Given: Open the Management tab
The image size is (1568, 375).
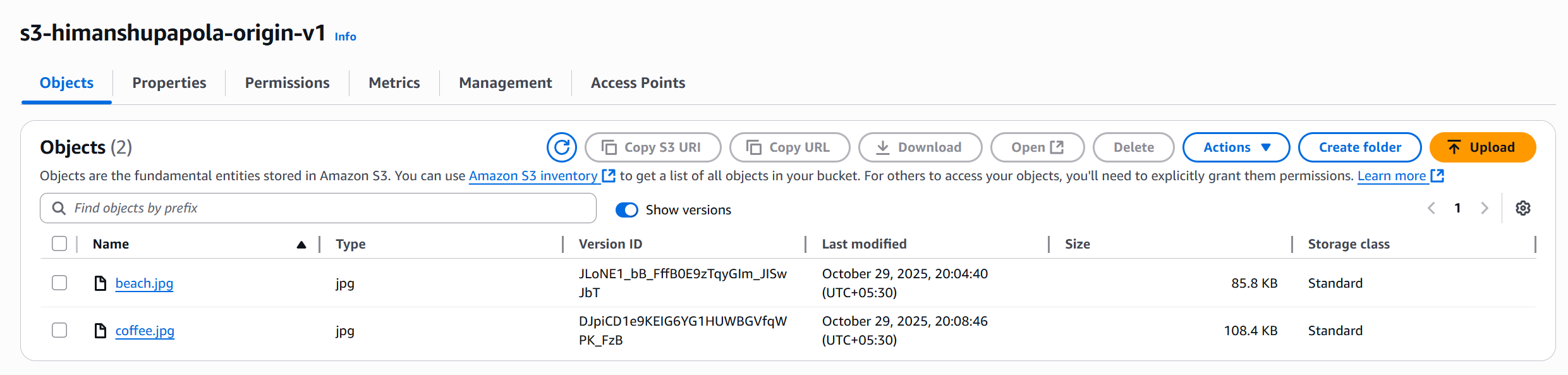Looking at the screenshot, I should click(x=505, y=83).
